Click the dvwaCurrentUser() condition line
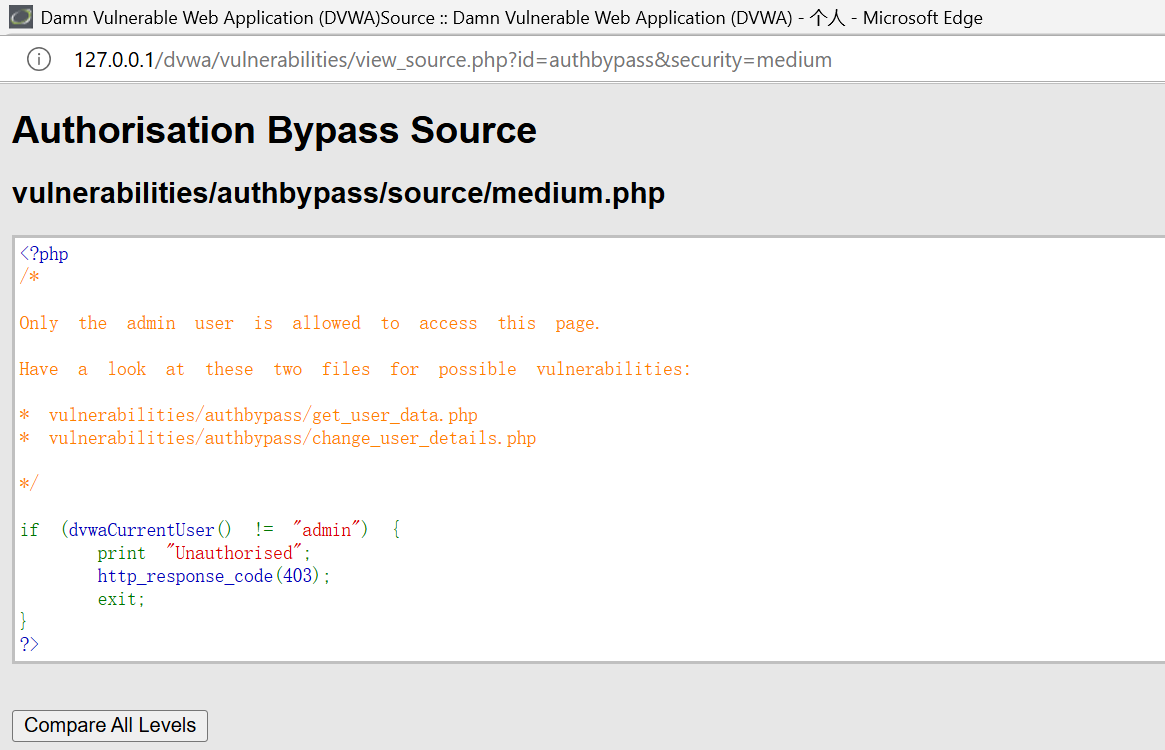Image resolution: width=1165 pixels, height=750 pixels. point(210,530)
